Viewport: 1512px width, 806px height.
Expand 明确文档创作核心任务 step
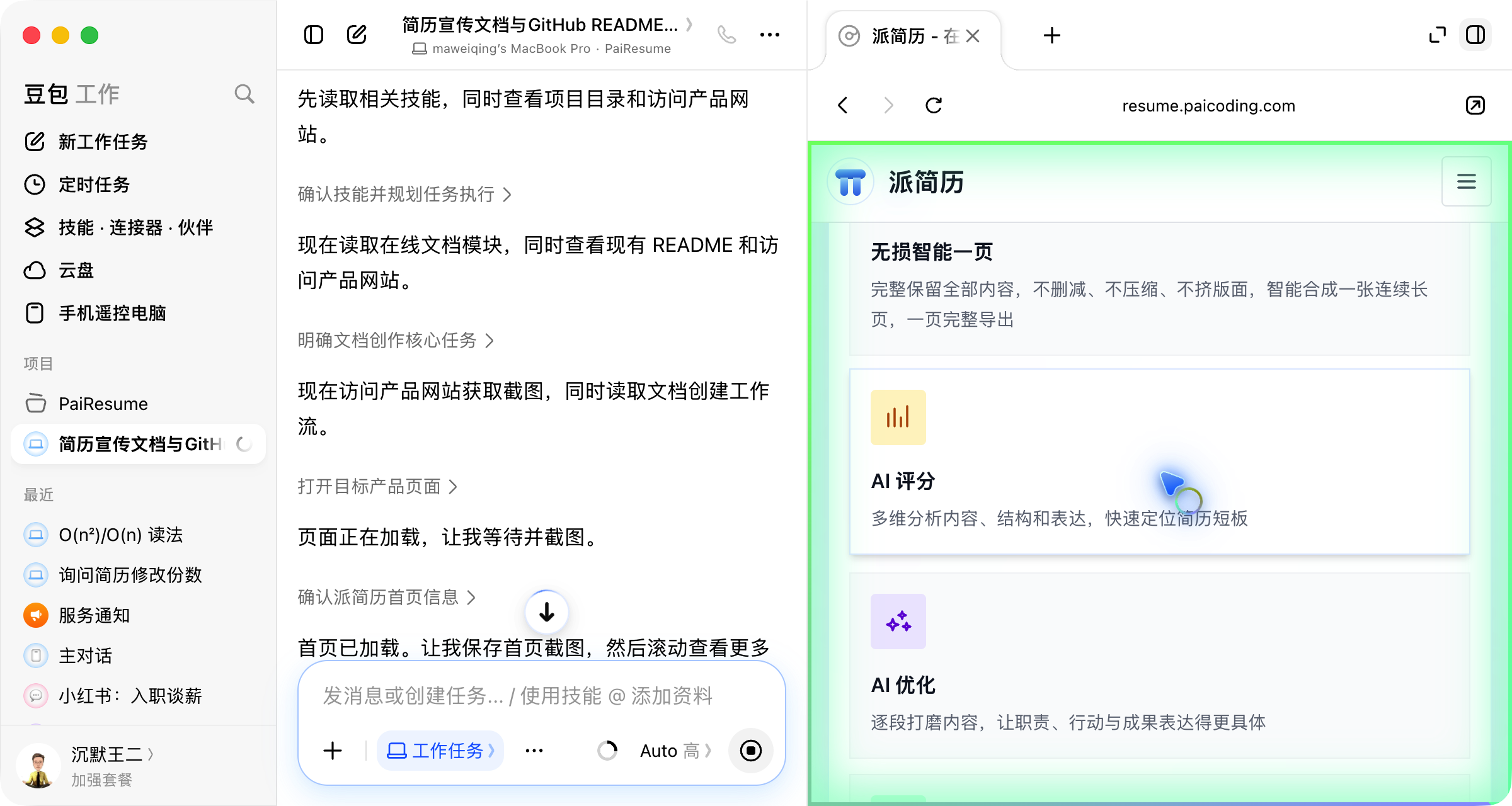tap(396, 341)
